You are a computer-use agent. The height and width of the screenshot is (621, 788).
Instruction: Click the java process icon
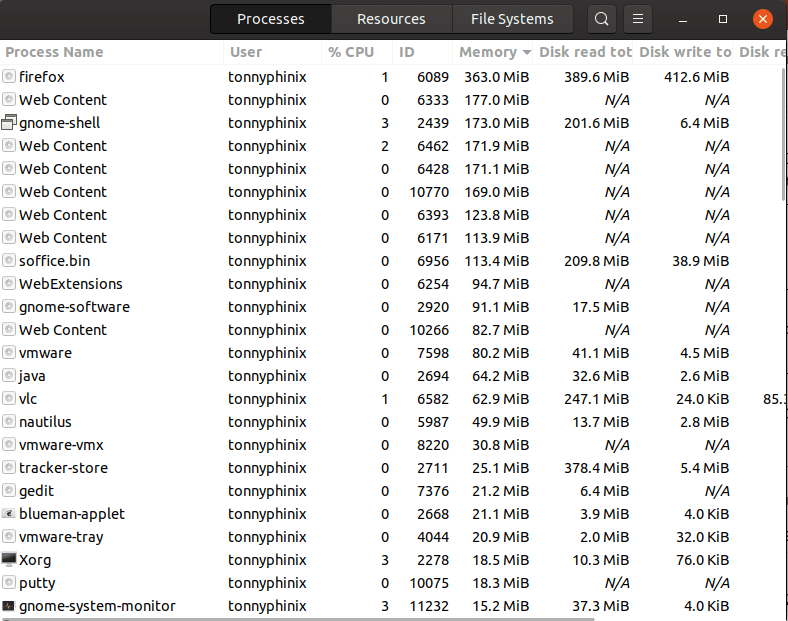[9, 375]
